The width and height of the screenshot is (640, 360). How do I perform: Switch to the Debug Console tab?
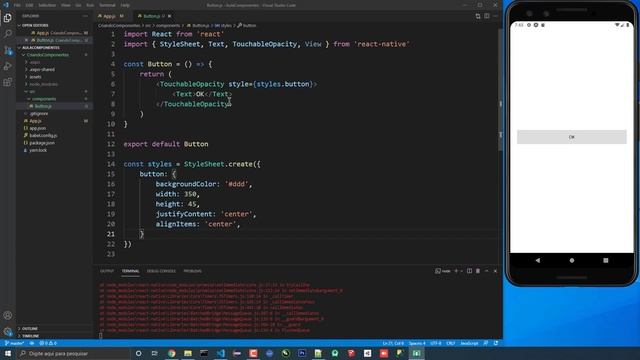161,271
